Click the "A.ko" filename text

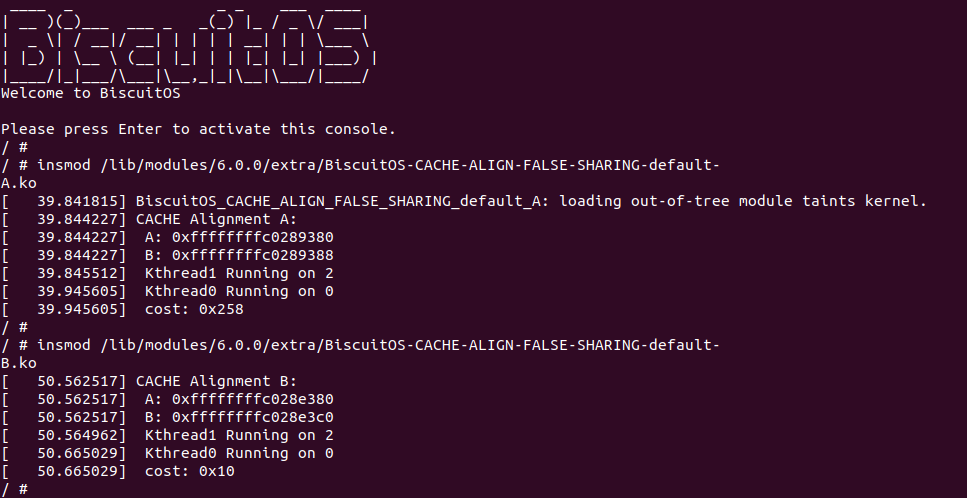19,183
